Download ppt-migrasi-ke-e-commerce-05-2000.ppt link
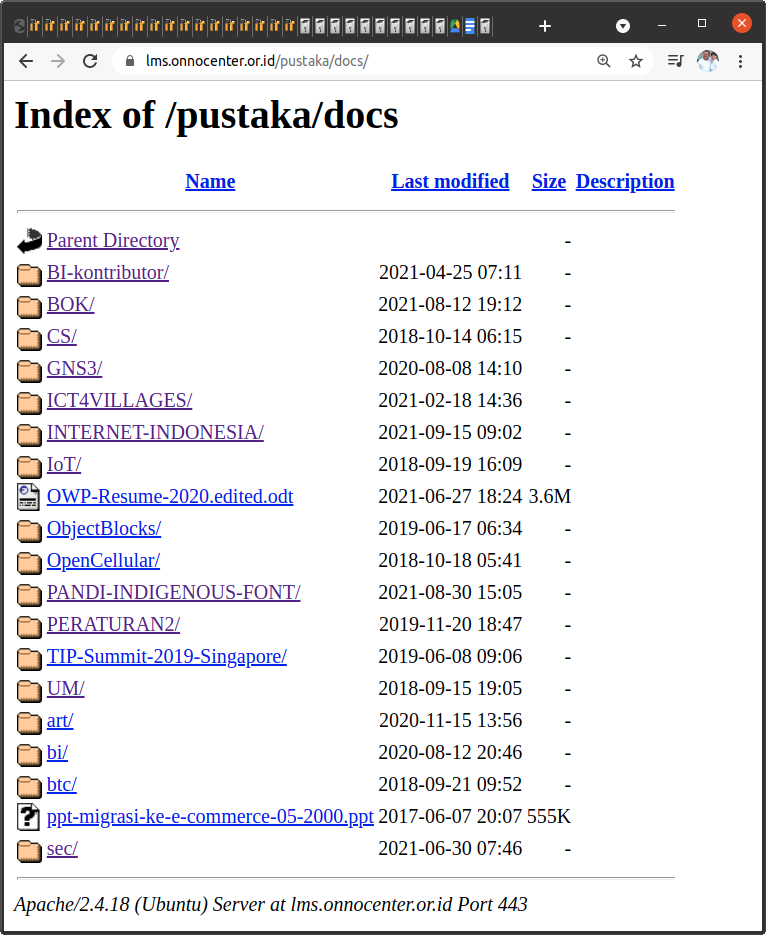The height and width of the screenshot is (935, 766). coord(210,816)
